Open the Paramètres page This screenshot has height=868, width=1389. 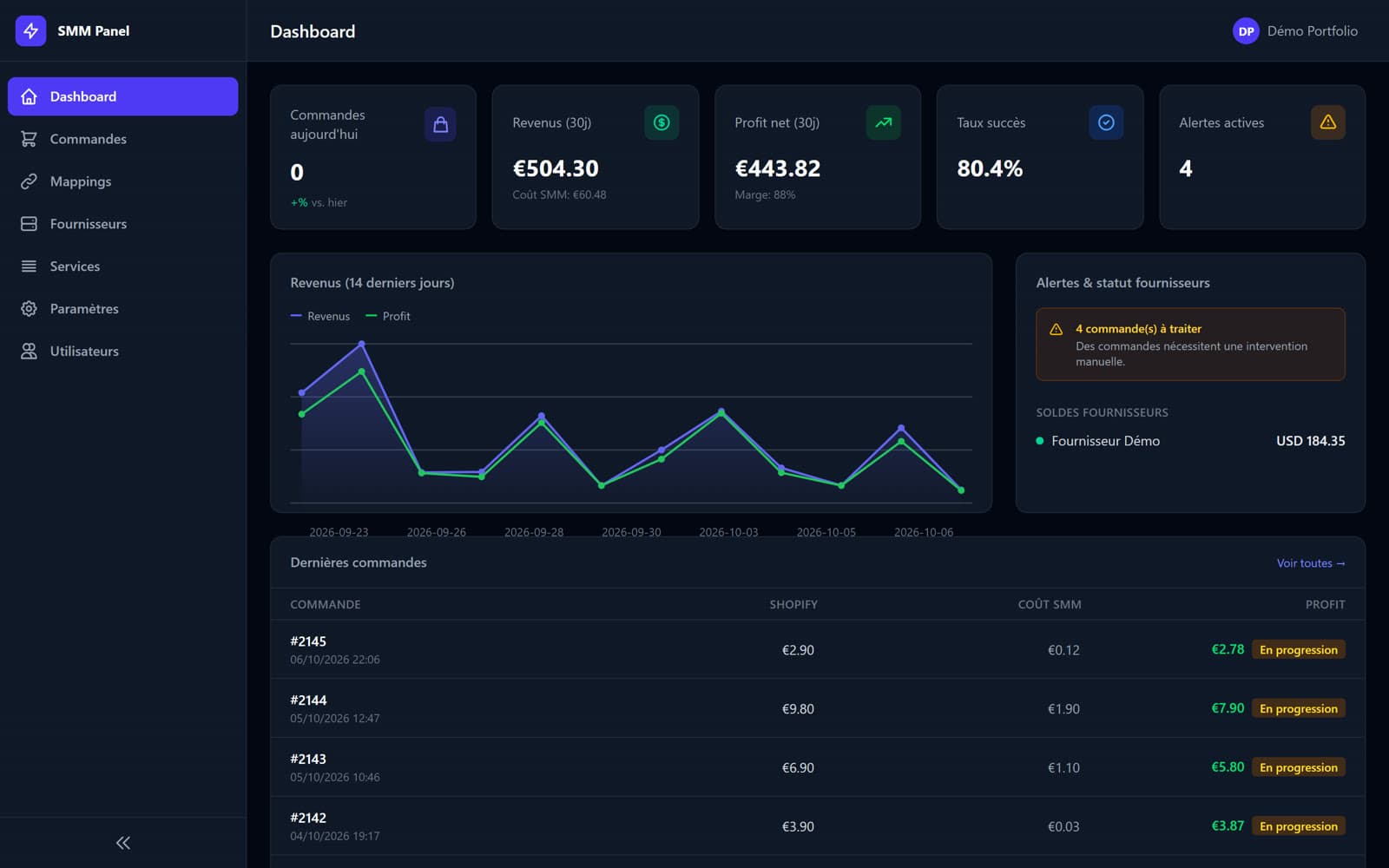[123, 309]
